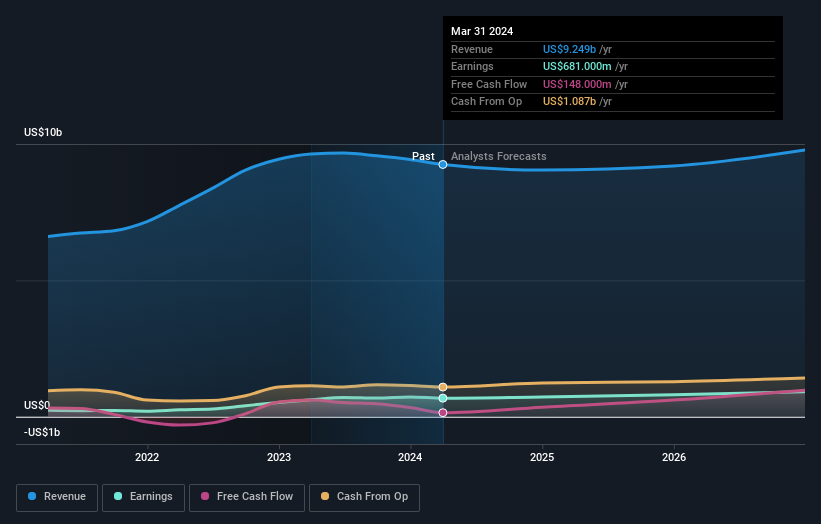This screenshot has height=524, width=821.
Task: Click the US$681.000m earnings value
Action: click(x=577, y=66)
